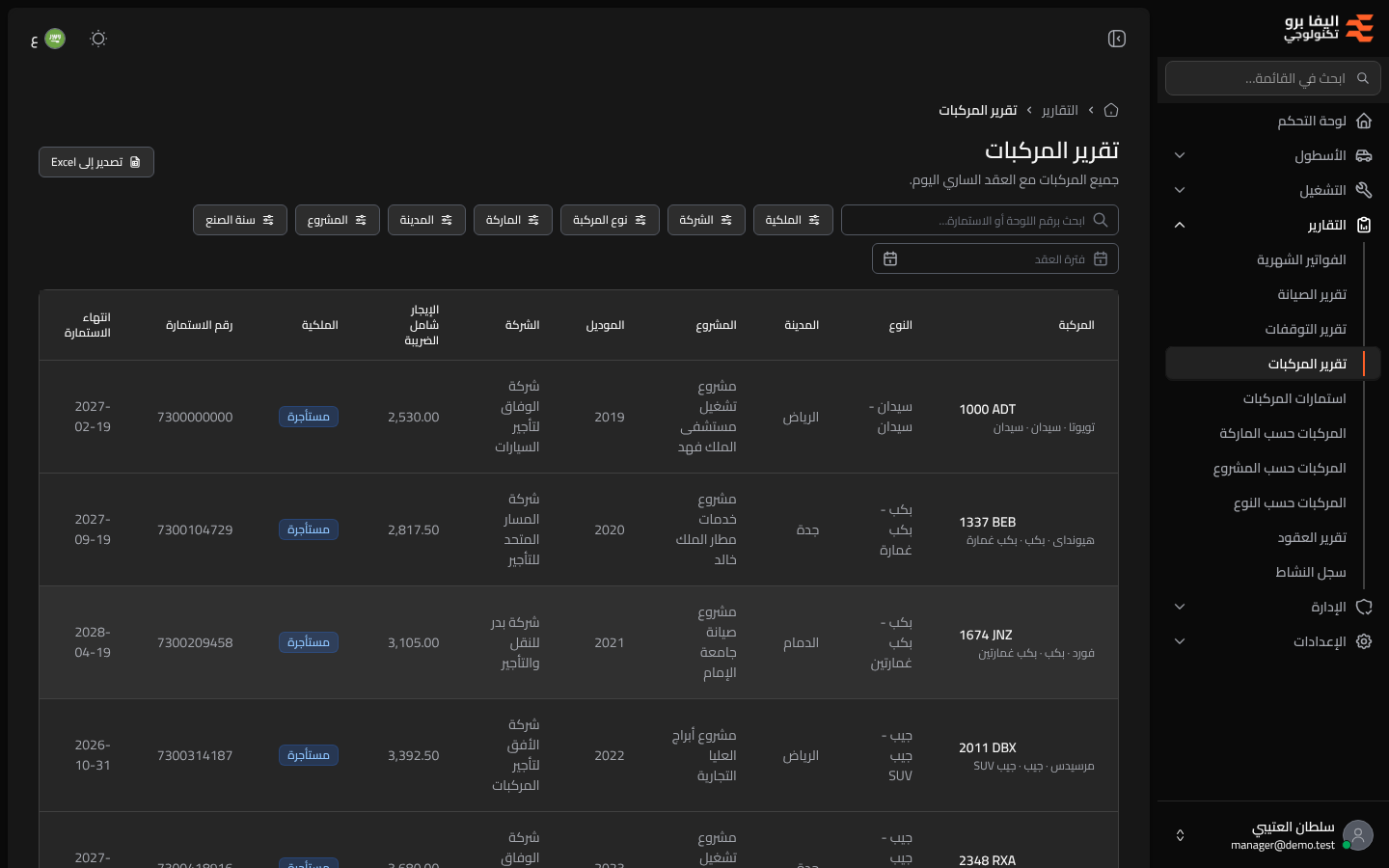Viewport: 1389px width, 868px height.
Task: Open the الملكية filter dropdown
Action: pos(793,220)
